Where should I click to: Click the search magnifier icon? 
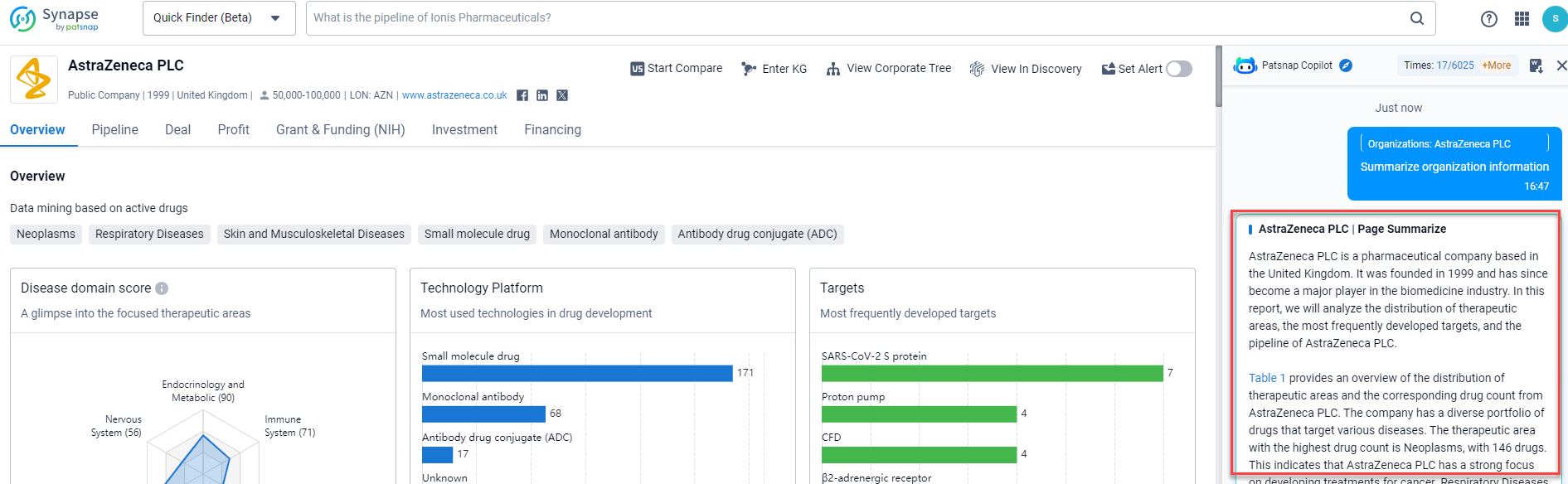pyautogui.click(x=1417, y=18)
